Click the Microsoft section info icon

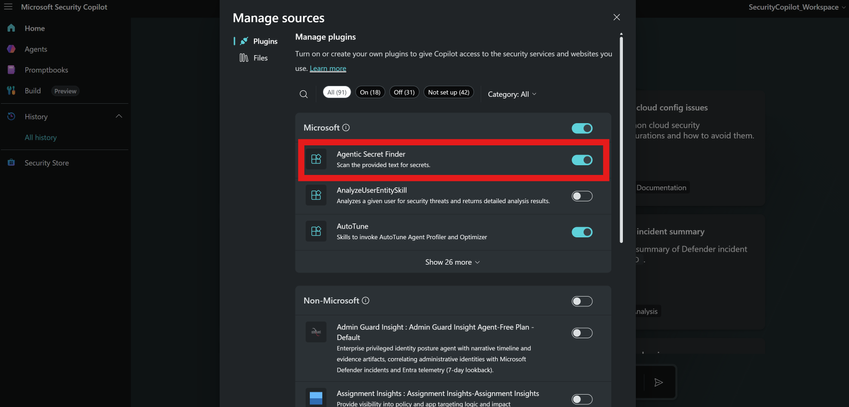point(346,128)
